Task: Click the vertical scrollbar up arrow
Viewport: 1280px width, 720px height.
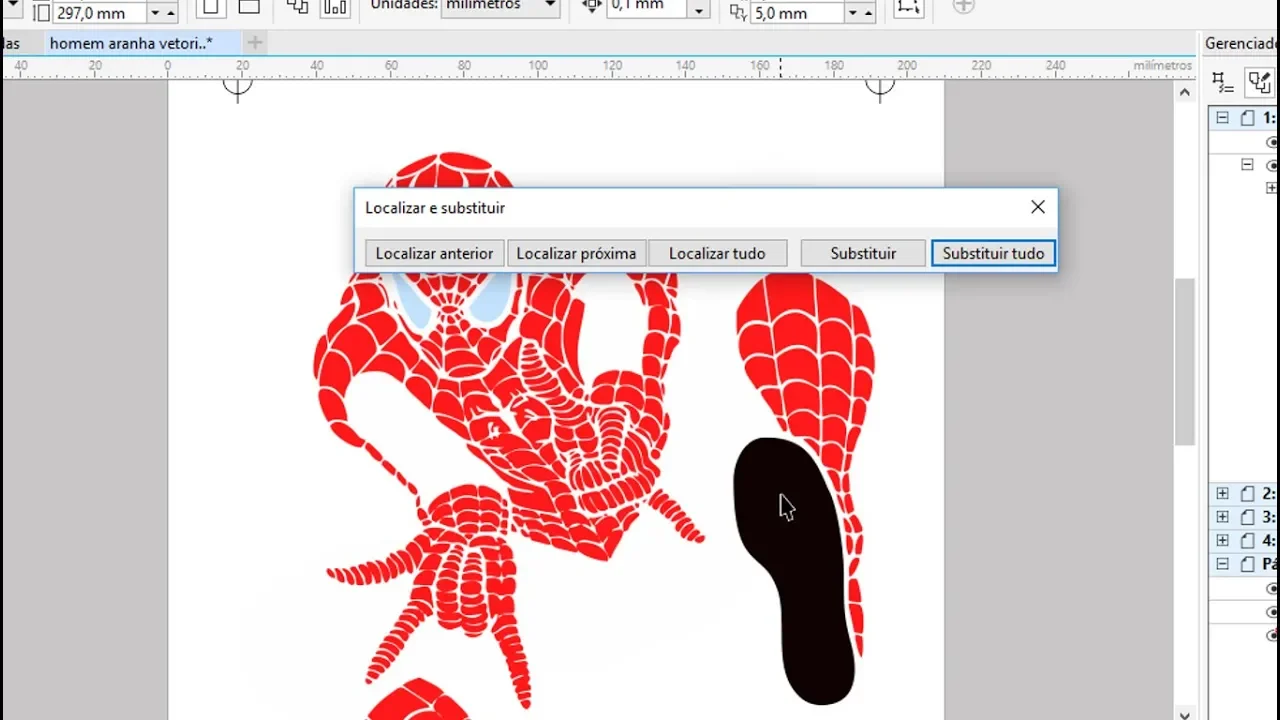Action: pos(1185,92)
